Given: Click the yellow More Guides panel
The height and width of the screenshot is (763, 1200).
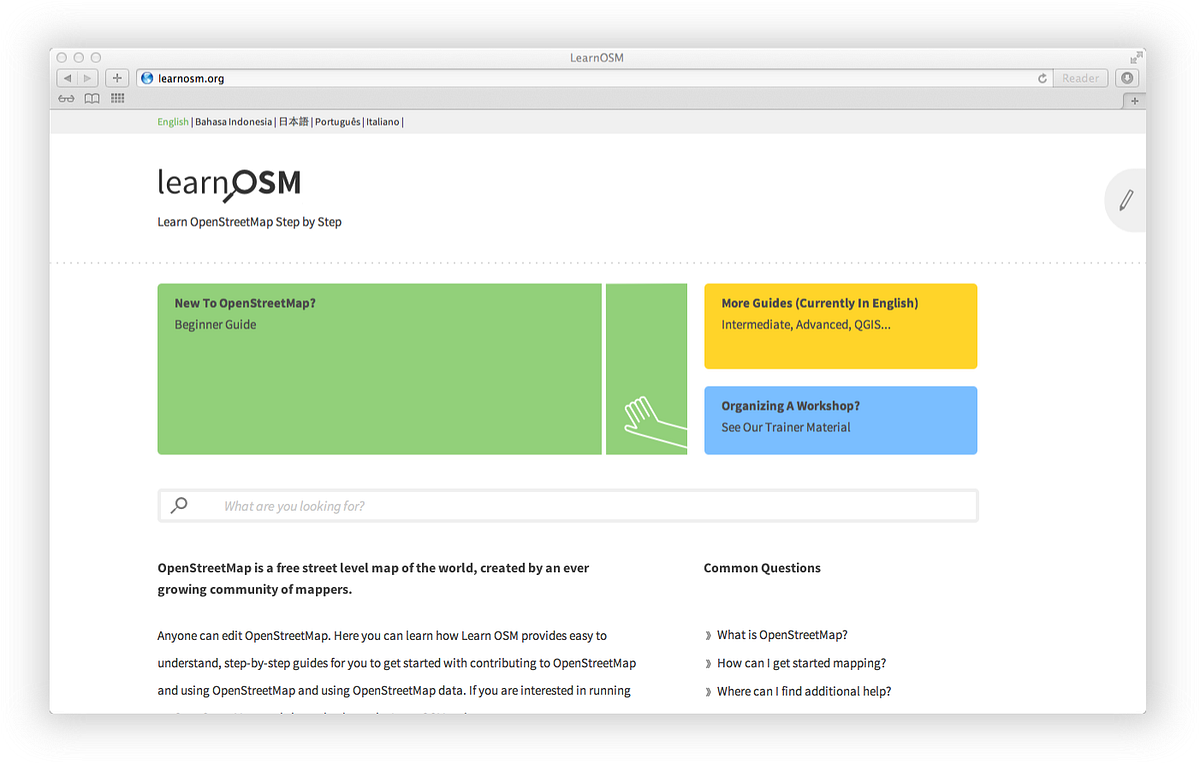Looking at the screenshot, I should coord(840,326).
